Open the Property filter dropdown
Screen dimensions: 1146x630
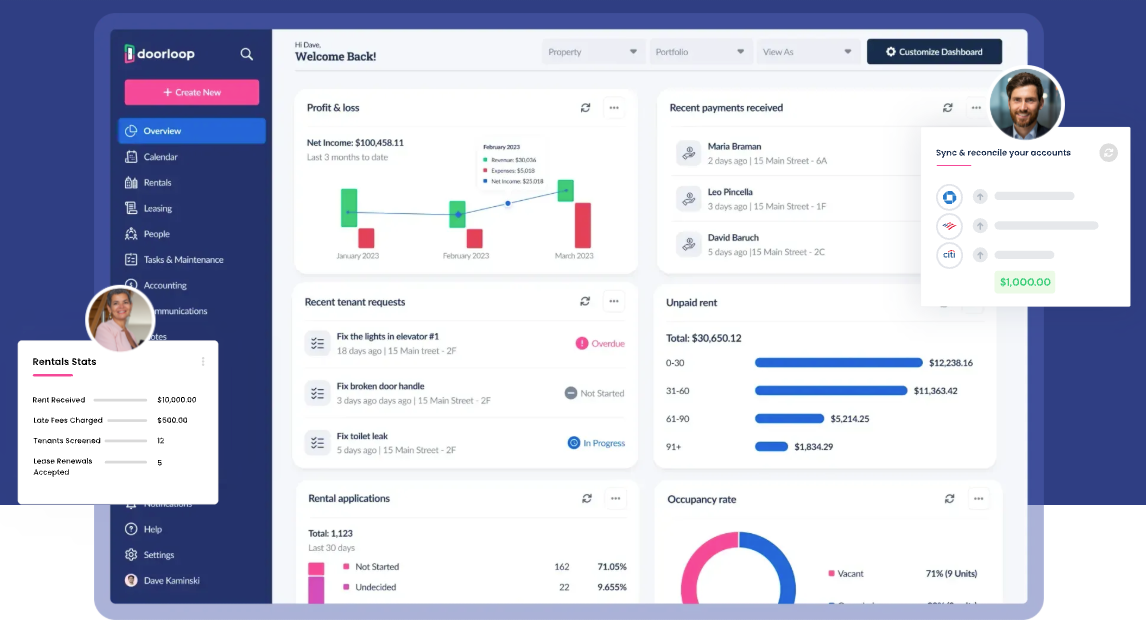(x=593, y=51)
